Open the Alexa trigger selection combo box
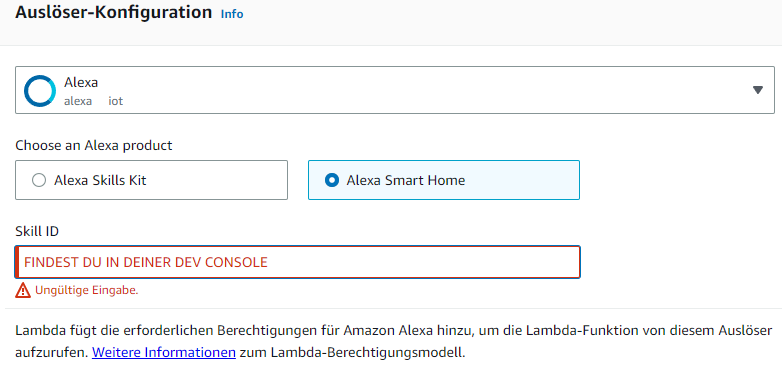782x373 pixels. tap(394, 90)
